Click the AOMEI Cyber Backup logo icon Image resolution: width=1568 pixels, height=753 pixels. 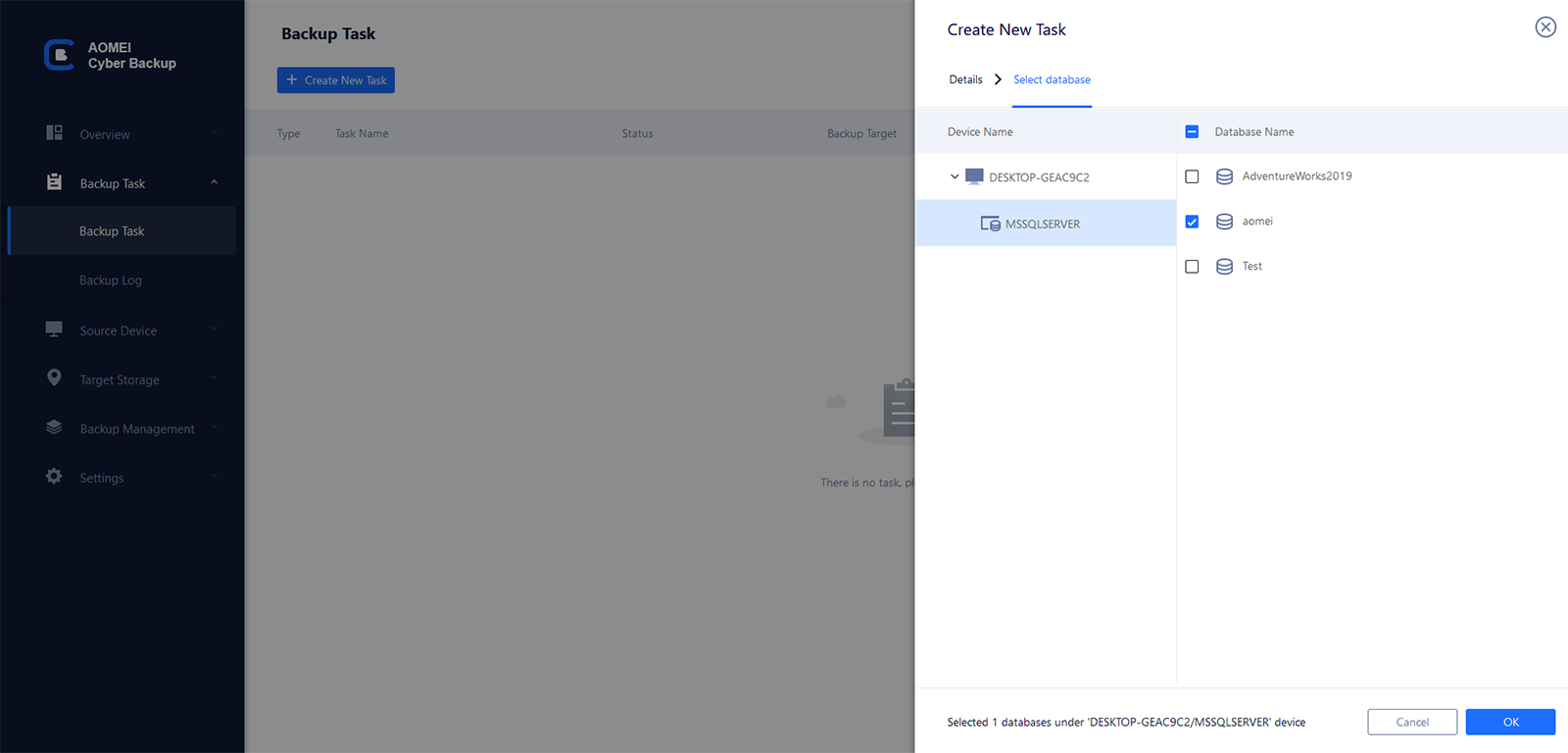(59, 55)
